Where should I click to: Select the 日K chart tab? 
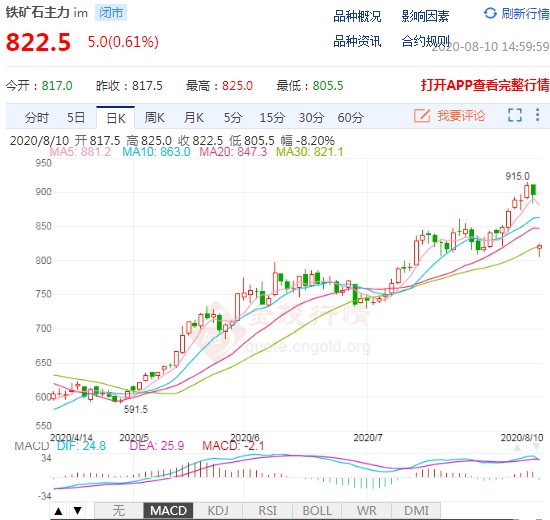point(116,118)
